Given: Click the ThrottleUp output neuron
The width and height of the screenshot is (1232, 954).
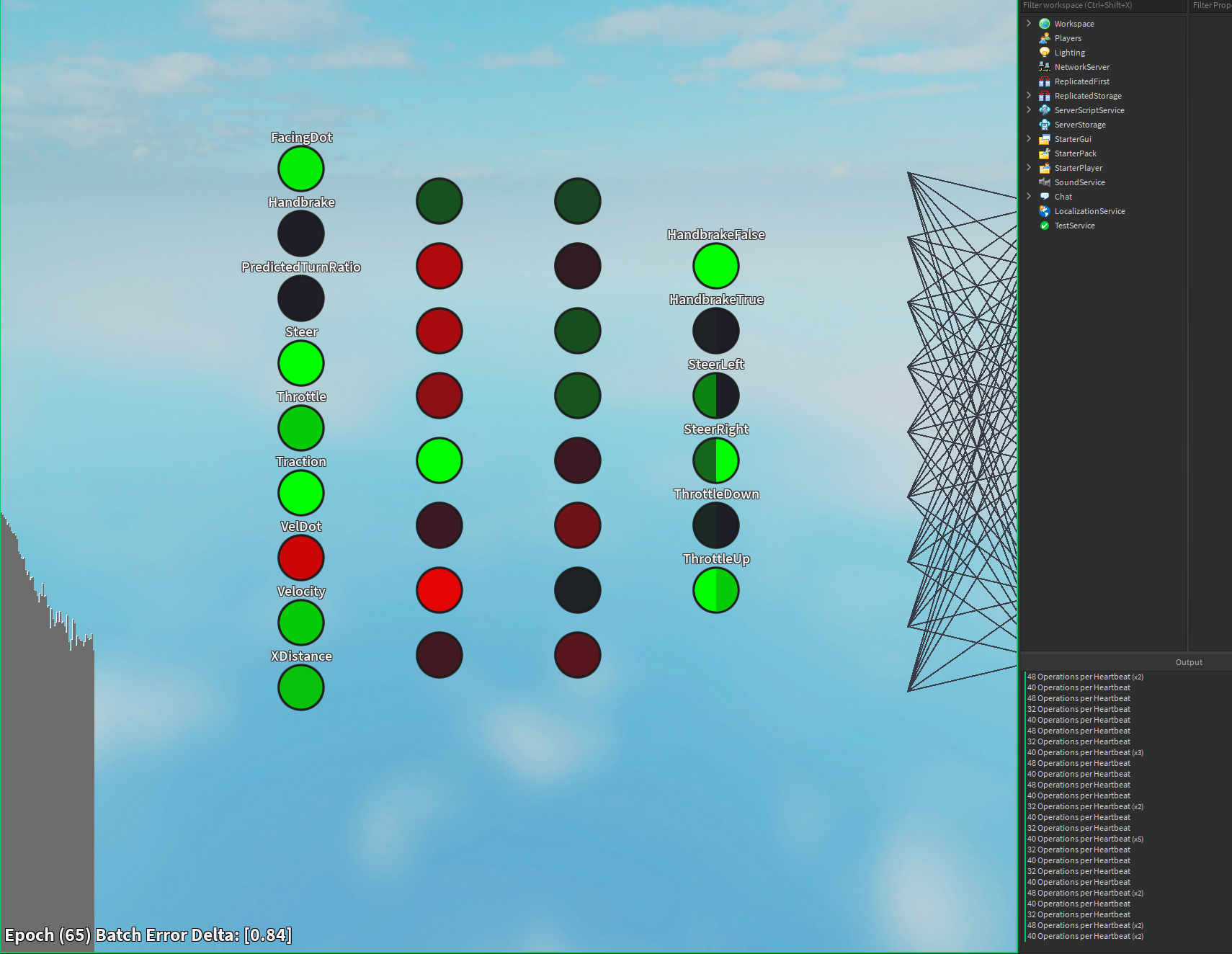Looking at the screenshot, I should tap(716, 590).
